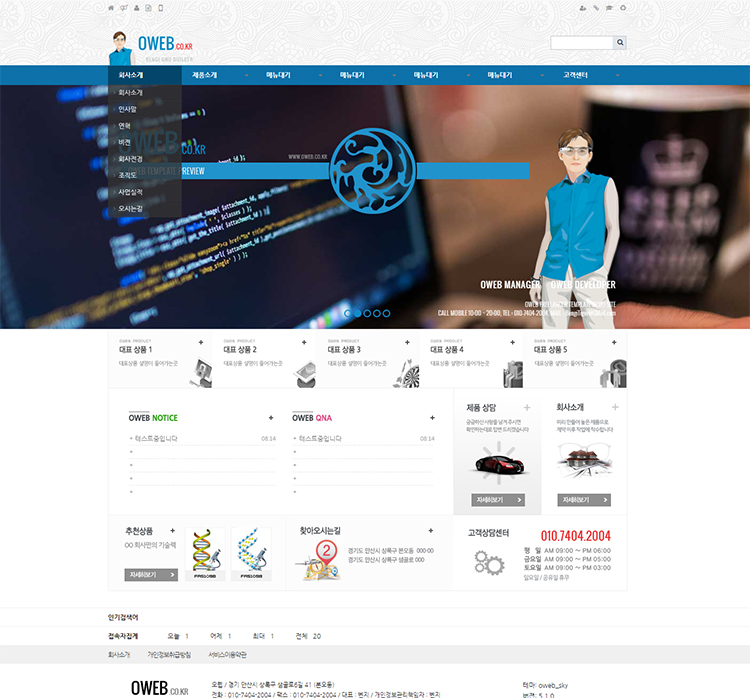Click the map pin image in 찾아오시는길

(x=319, y=561)
